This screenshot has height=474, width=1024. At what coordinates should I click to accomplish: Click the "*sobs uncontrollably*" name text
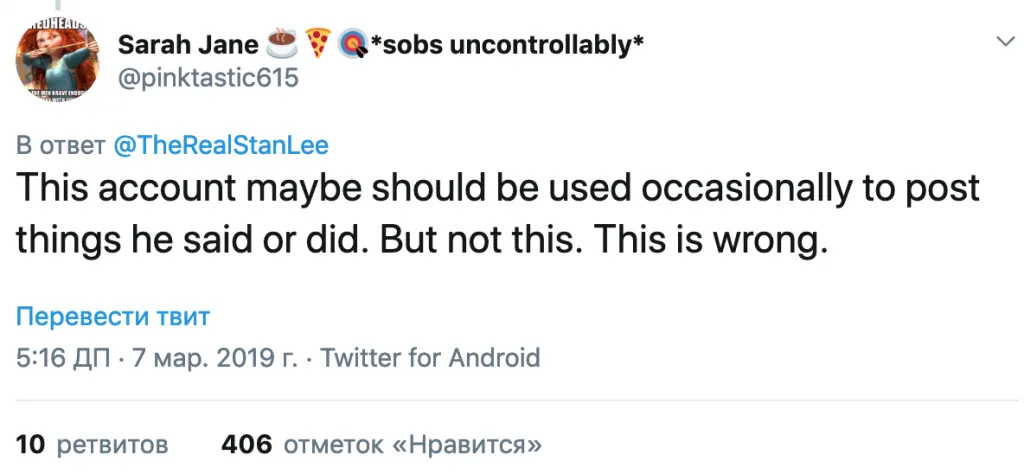click(505, 45)
